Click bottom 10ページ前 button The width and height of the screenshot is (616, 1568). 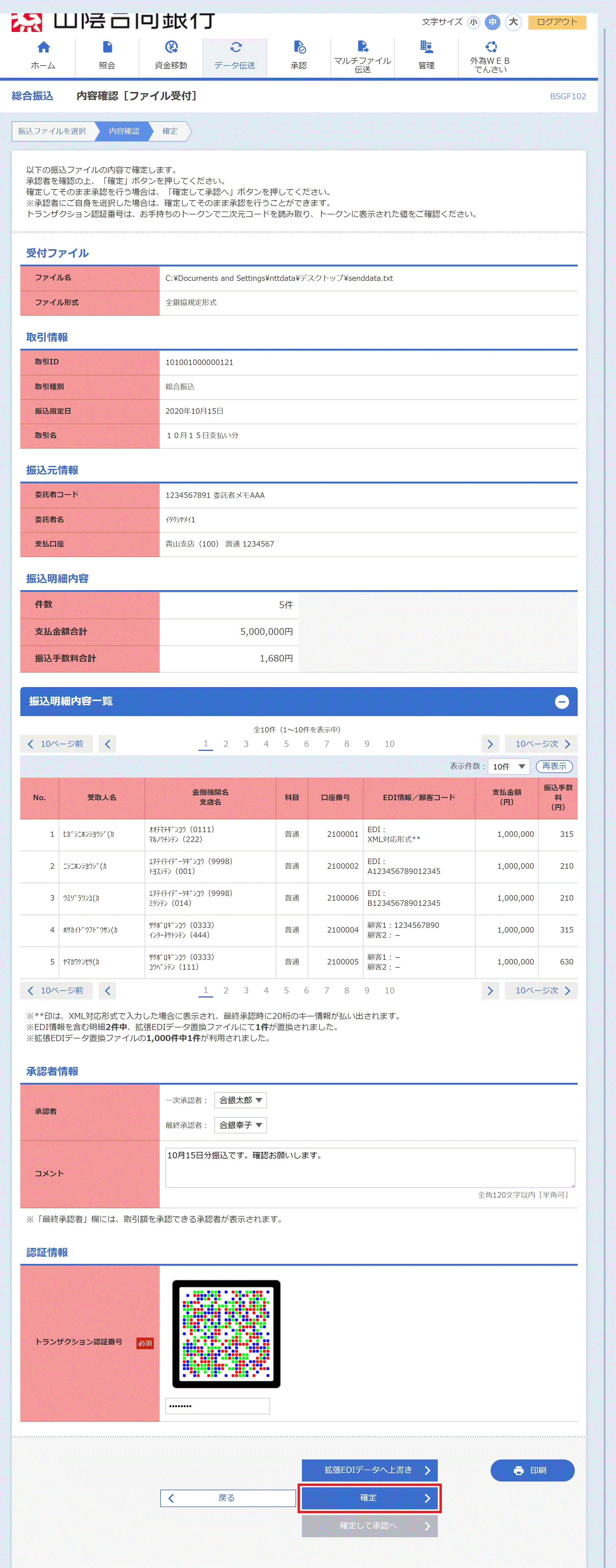(x=57, y=990)
